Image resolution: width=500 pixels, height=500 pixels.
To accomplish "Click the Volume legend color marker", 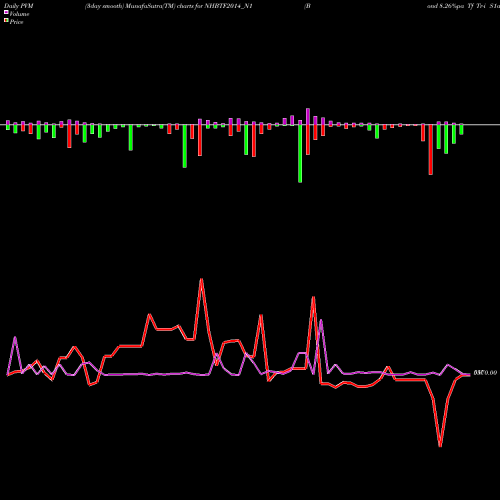I will pos(6,12).
